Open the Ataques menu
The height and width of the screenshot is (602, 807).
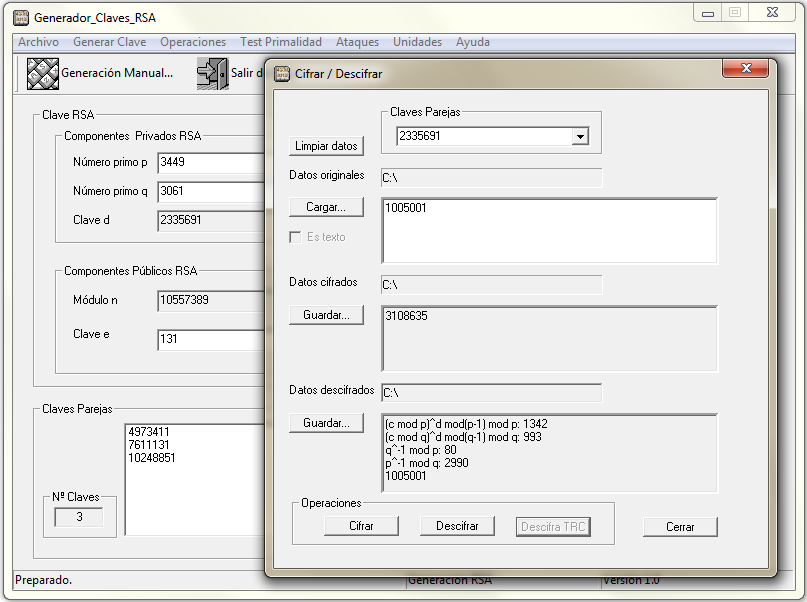pyautogui.click(x=357, y=42)
